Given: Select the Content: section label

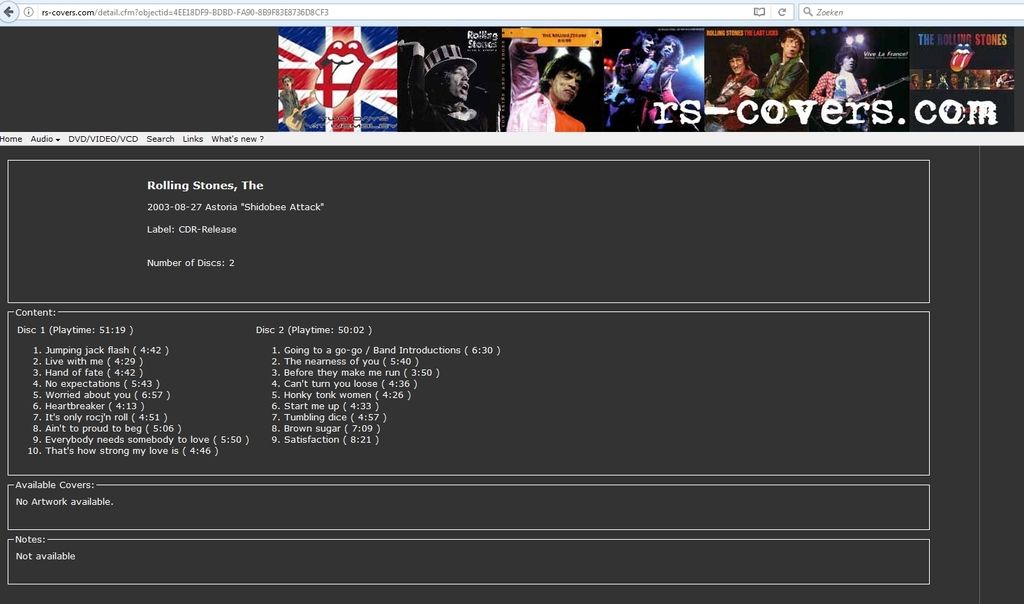Looking at the screenshot, I should pyautogui.click(x=35, y=313).
